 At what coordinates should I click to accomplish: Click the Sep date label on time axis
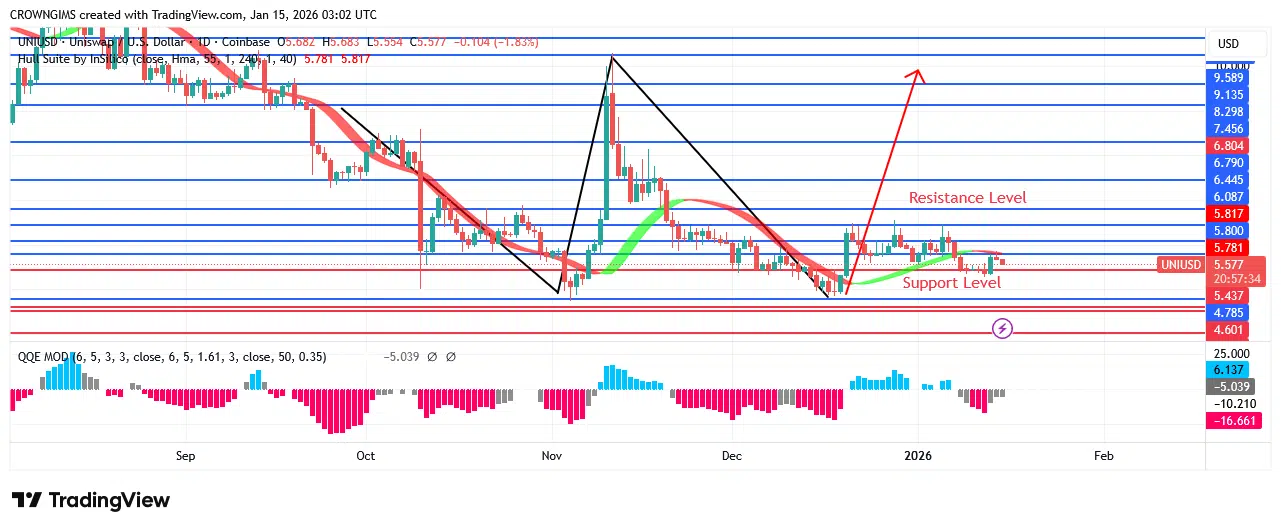click(x=185, y=456)
